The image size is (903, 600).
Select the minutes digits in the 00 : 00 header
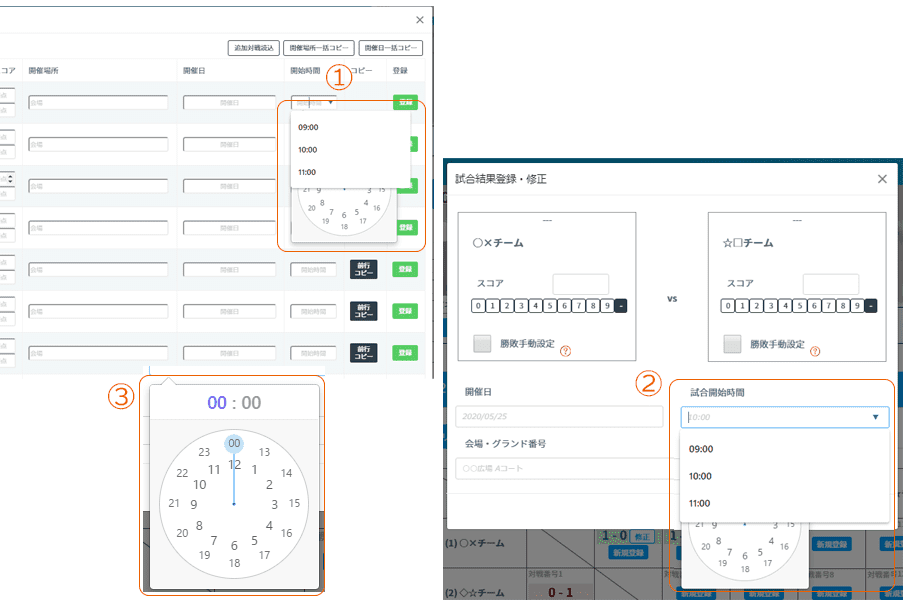252,402
